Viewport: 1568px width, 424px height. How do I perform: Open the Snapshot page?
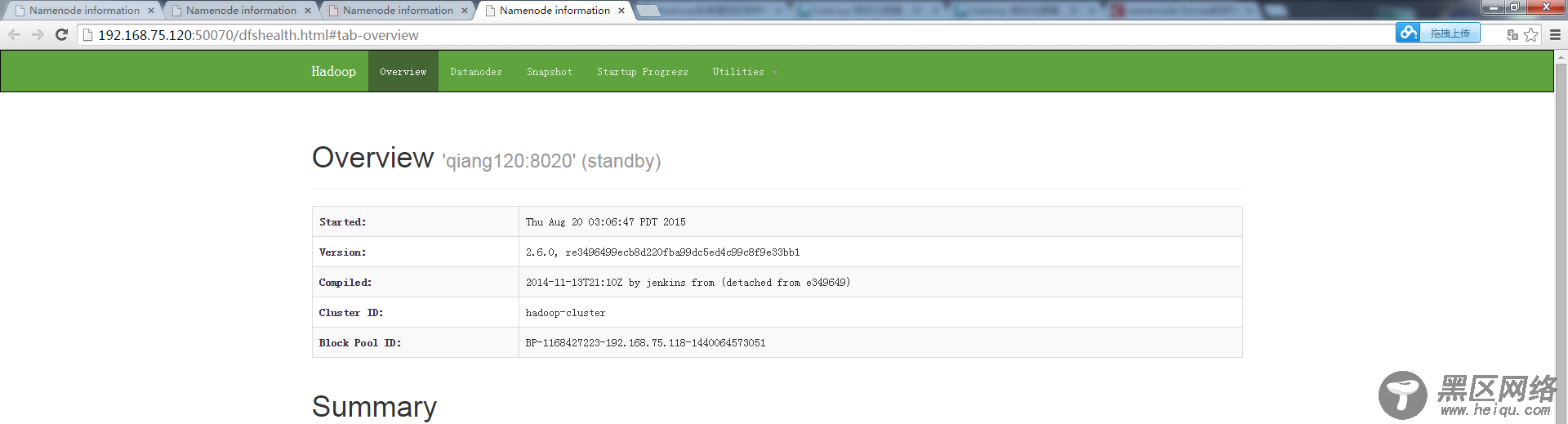(x=550, y=72)
